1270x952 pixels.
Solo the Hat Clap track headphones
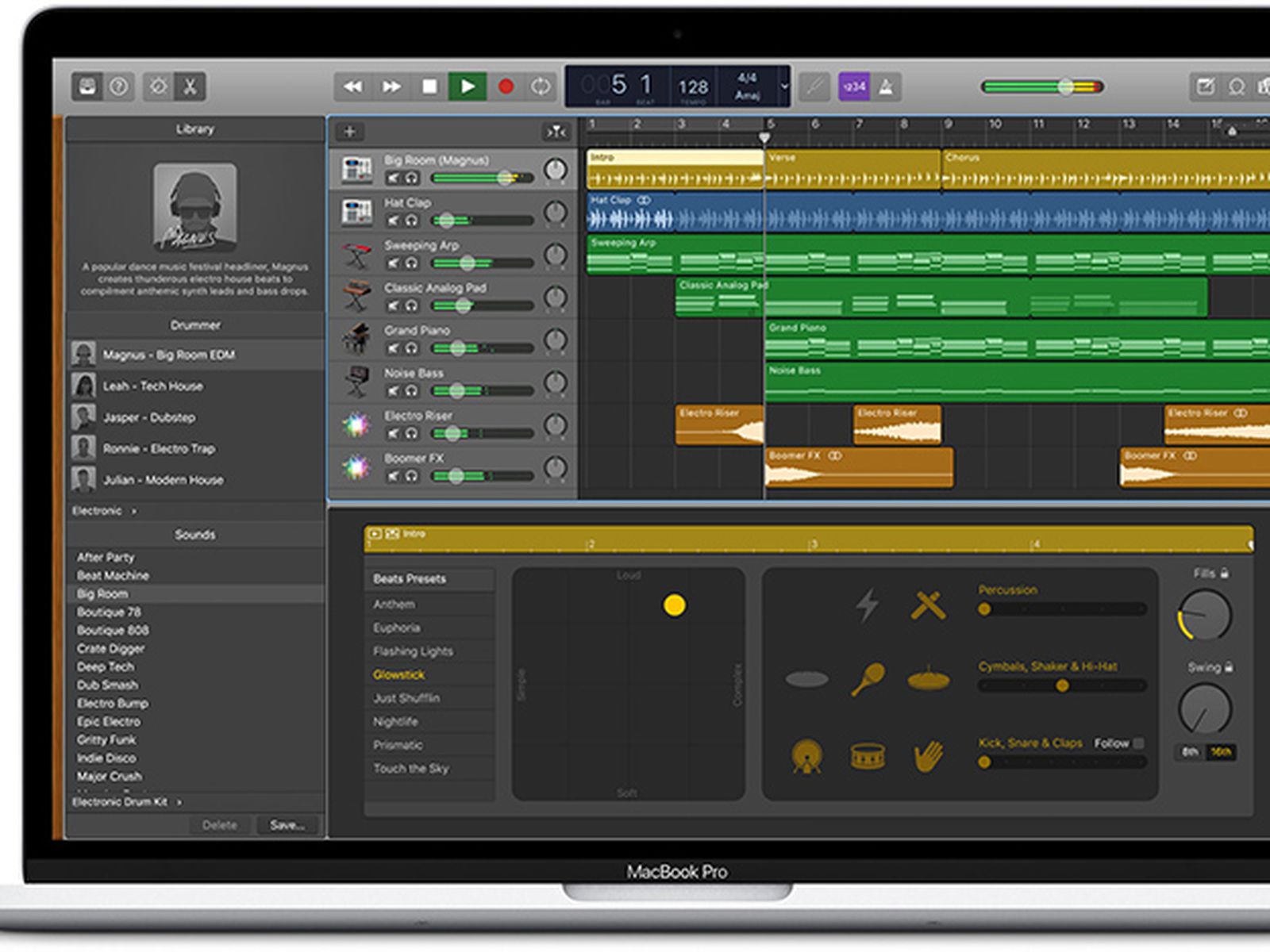coord(411,221)
